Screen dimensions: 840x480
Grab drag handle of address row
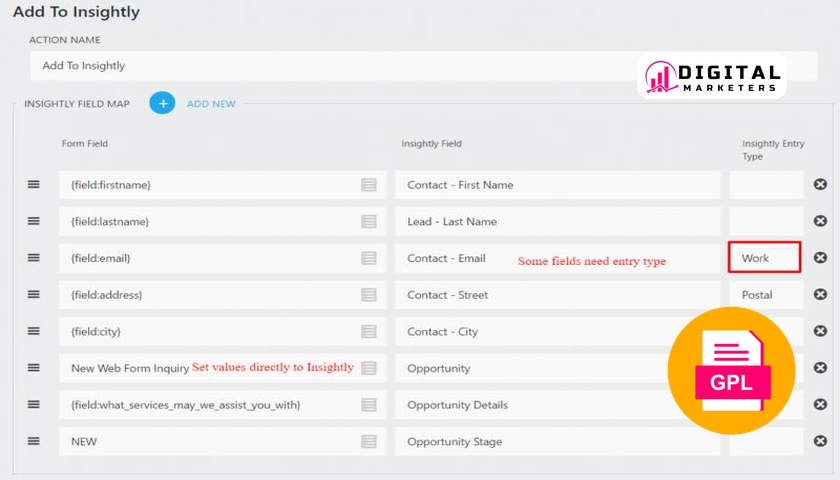click(x=34, y=294)
